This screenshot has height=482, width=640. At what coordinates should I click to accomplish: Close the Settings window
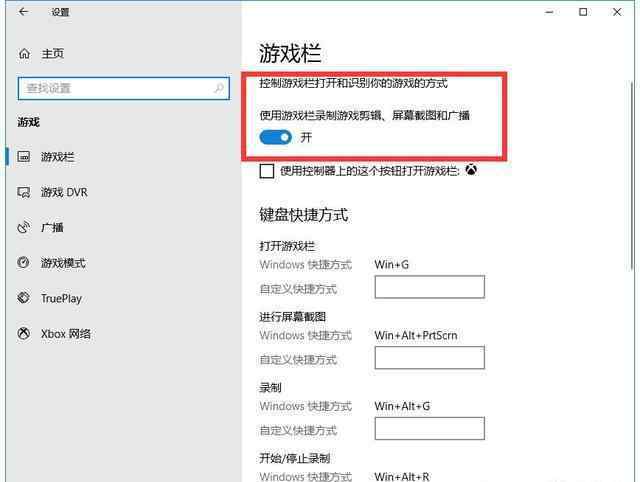(x=617, y=12)
